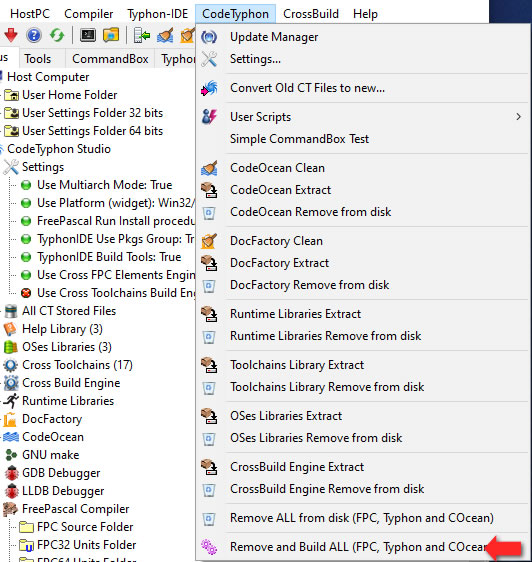Viewport: 532px width, 562px height.
Task: Choose CrossBuild Engine Remove from disk
Action: coord(362,489)
